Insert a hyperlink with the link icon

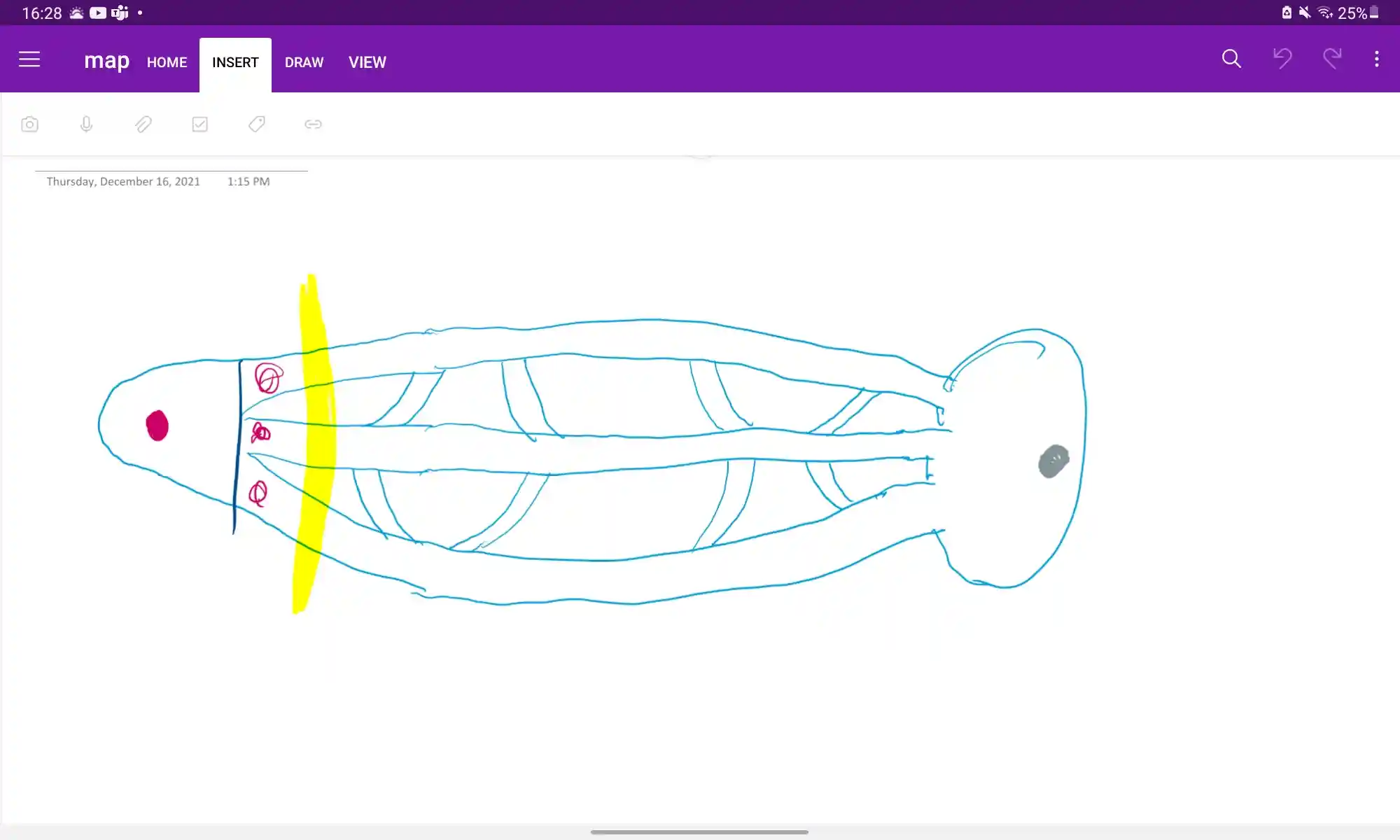click(313, 125)
